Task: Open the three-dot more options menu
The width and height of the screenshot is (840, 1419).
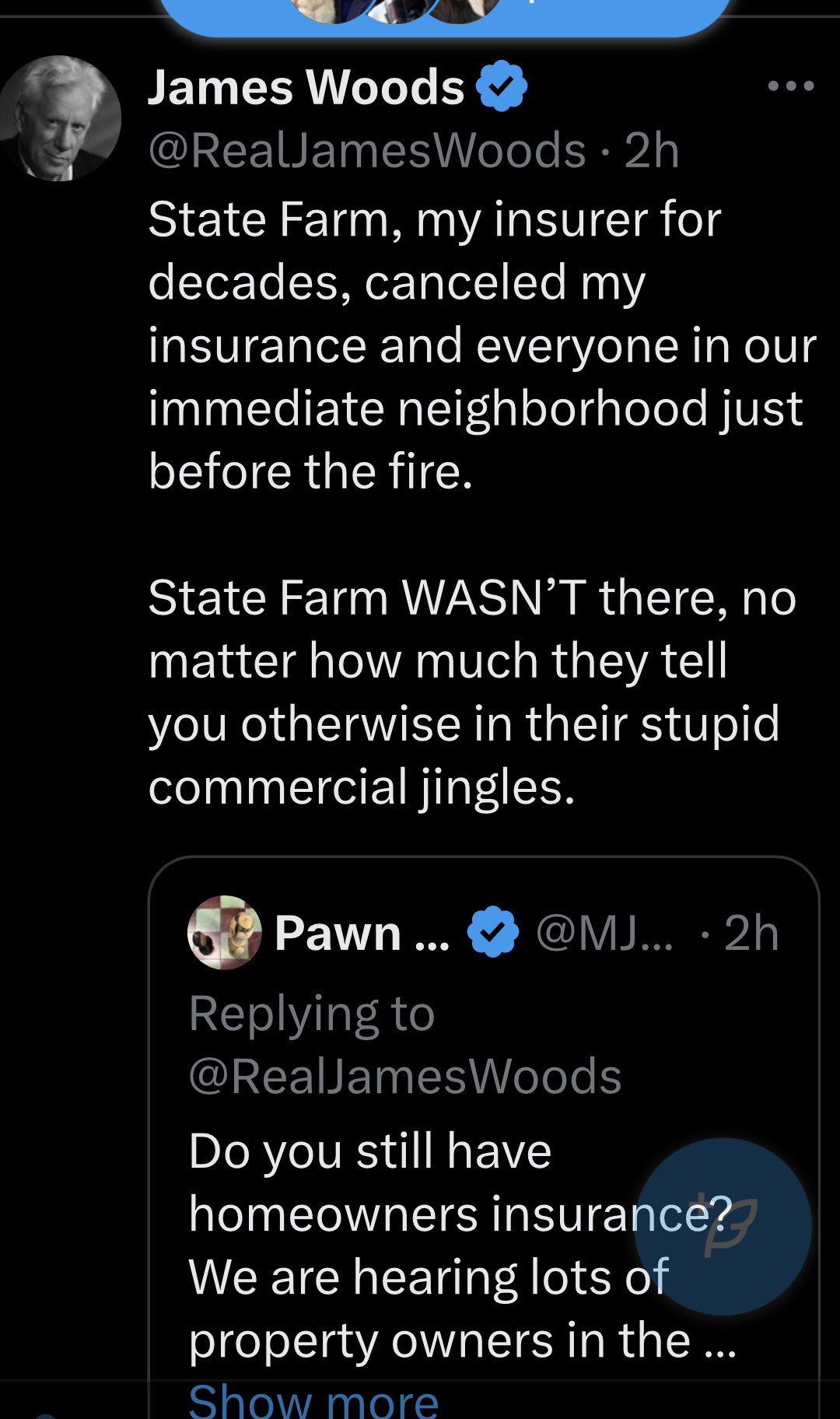Action: [790, 86]
